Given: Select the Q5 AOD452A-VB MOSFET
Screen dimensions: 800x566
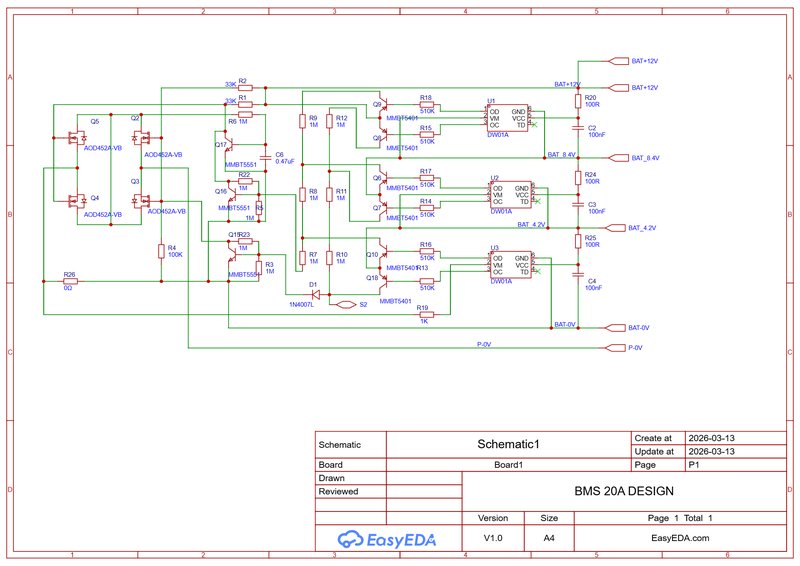Looking at the screenshot, I should [78, 138].
